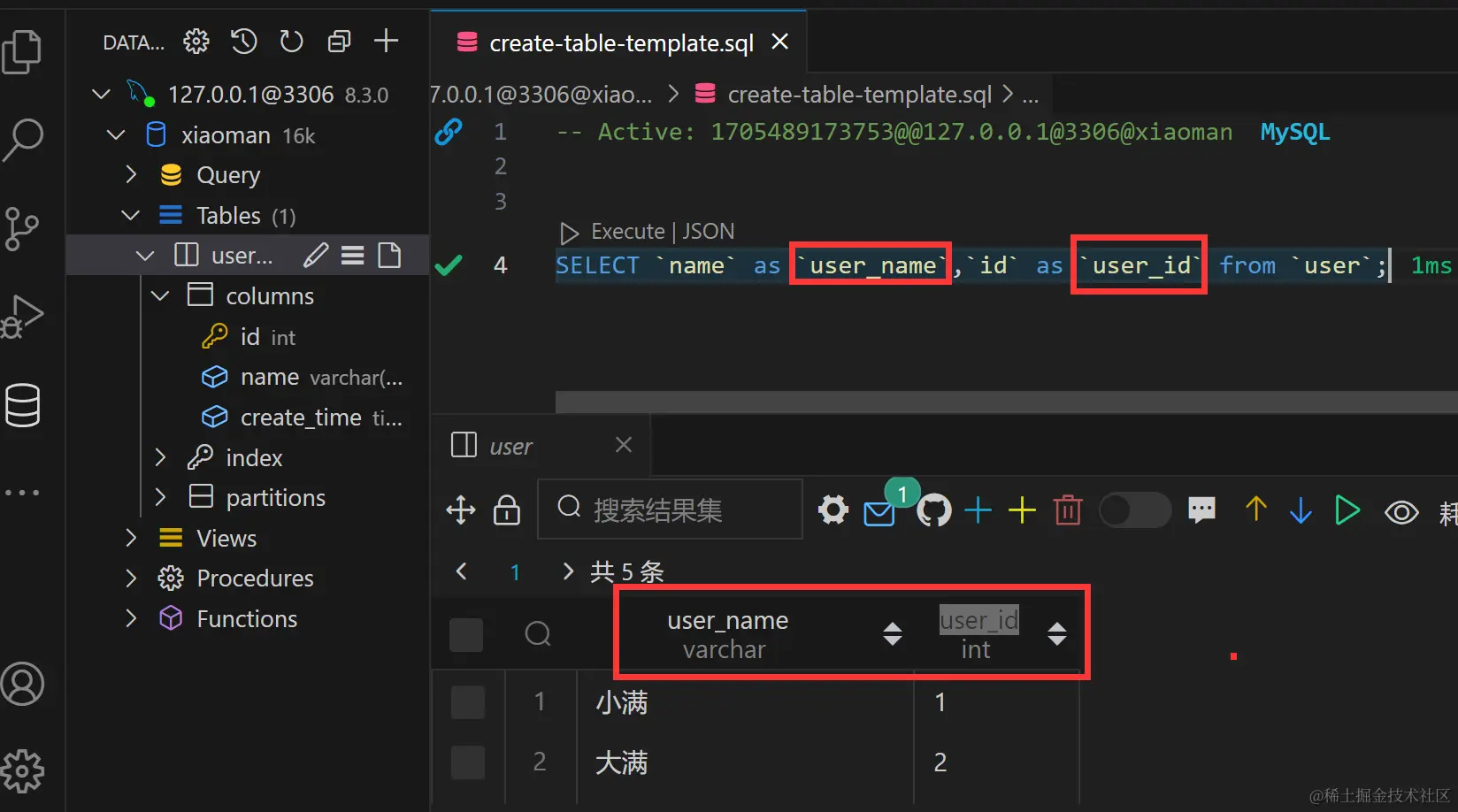Click the yellow up arrow icon
This screenshot has height=812, width=1458.
(1256, 510)
